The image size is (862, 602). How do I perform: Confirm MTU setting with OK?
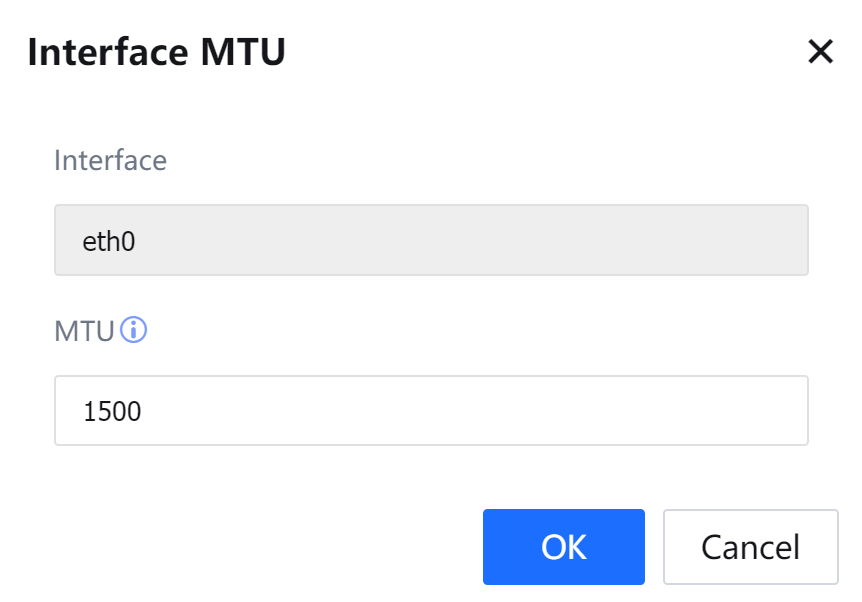[563, 547]
